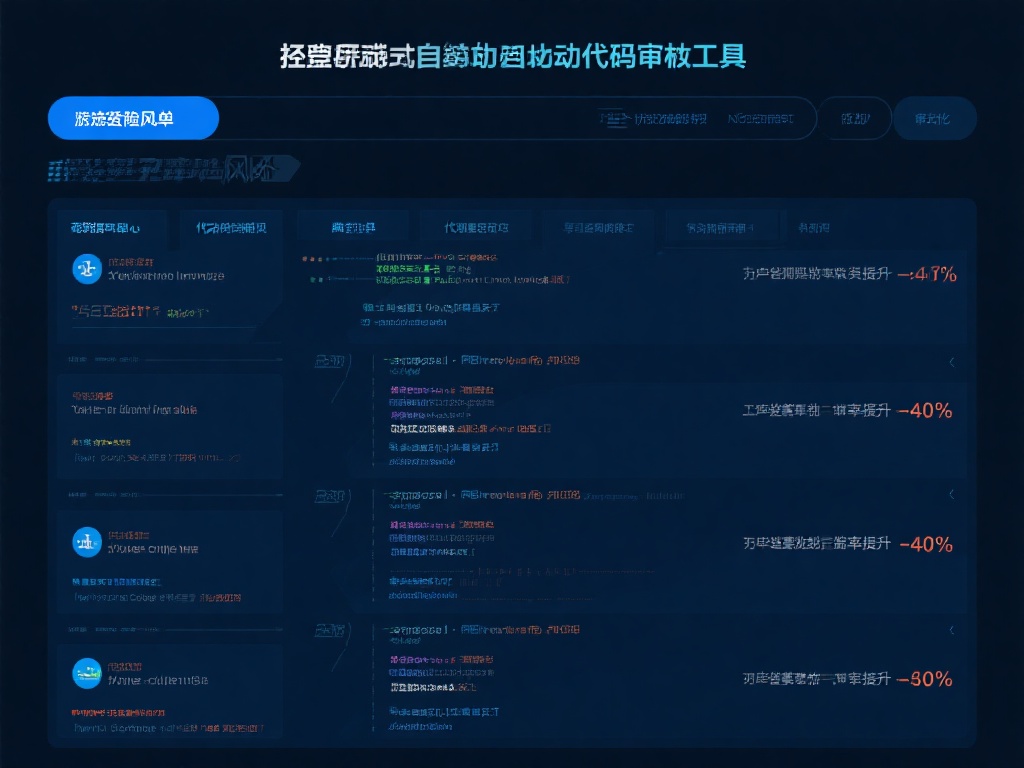Select the first tab in the tab row
1024x768 pixels.
pos(98,228)
